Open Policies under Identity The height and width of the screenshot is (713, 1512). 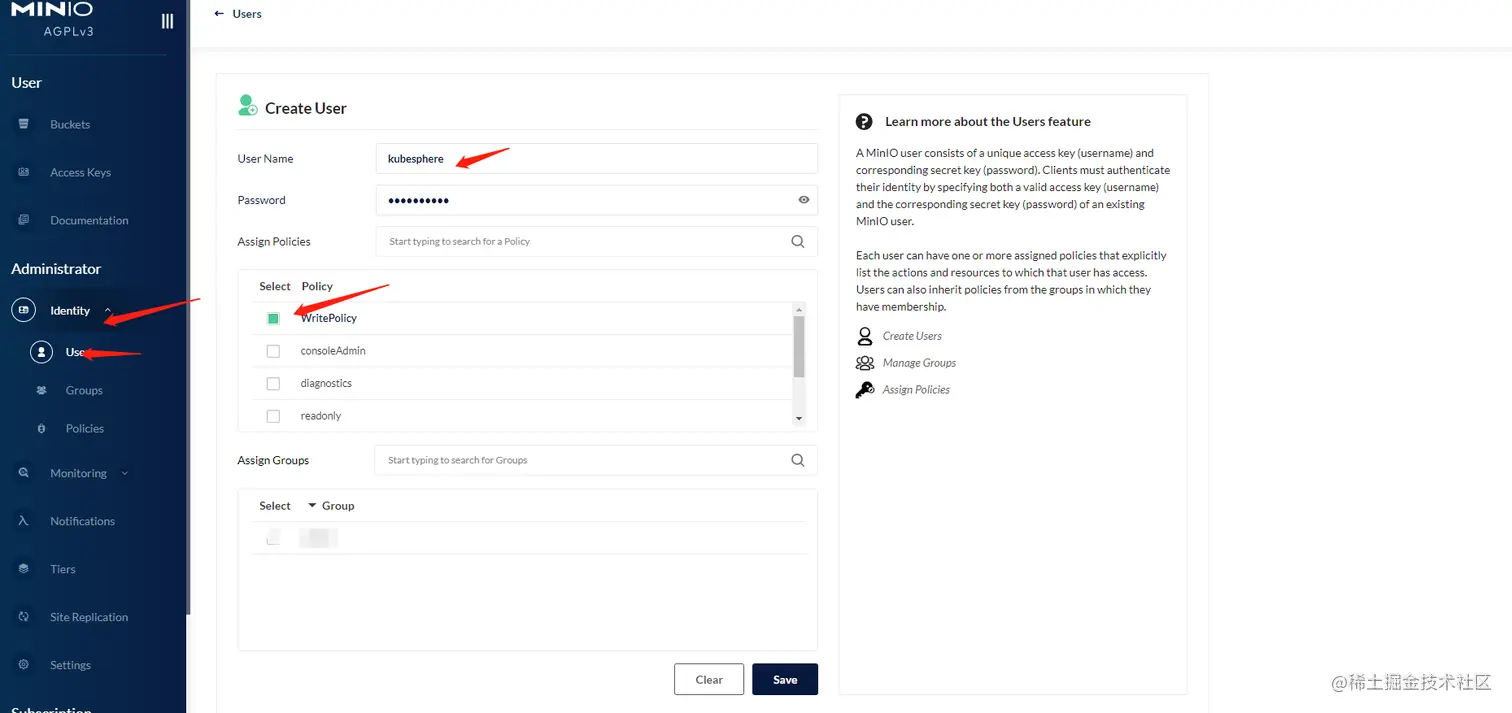[85, 429]
